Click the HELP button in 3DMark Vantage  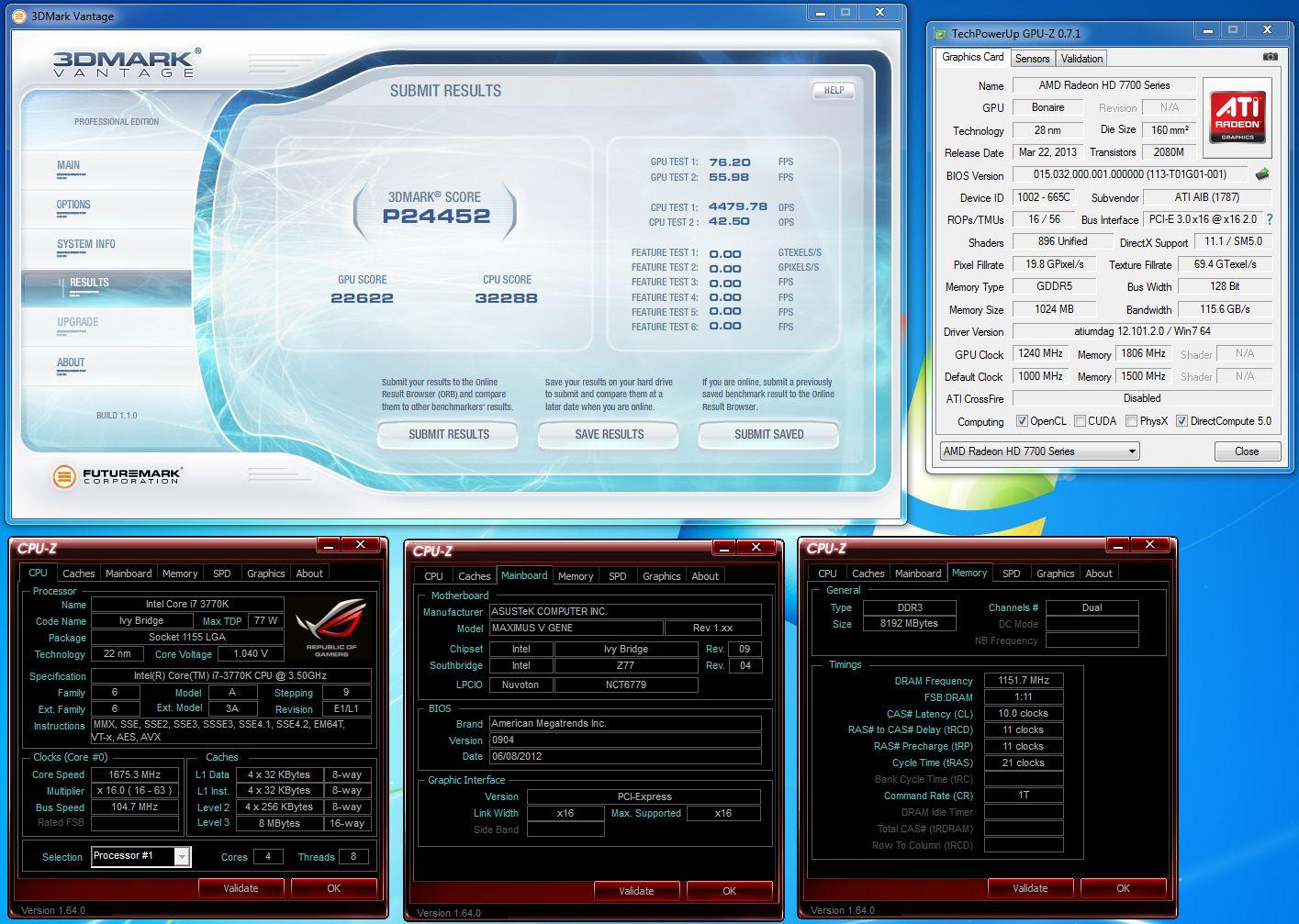tap(834, 90)
